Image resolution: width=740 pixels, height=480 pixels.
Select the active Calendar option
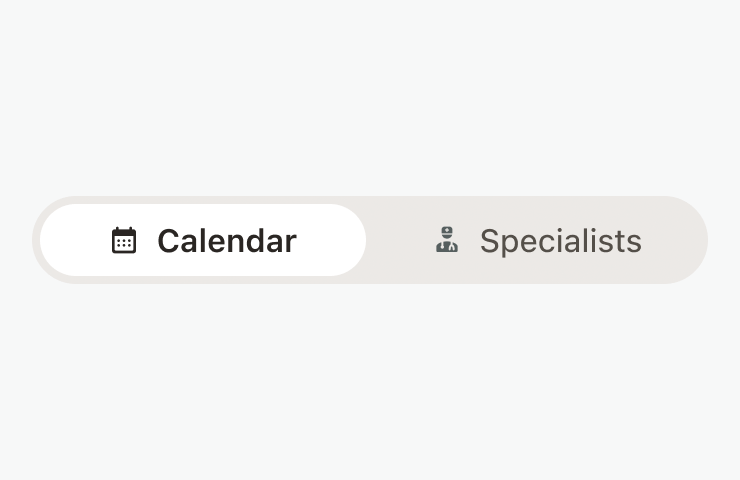coord(203,240)
